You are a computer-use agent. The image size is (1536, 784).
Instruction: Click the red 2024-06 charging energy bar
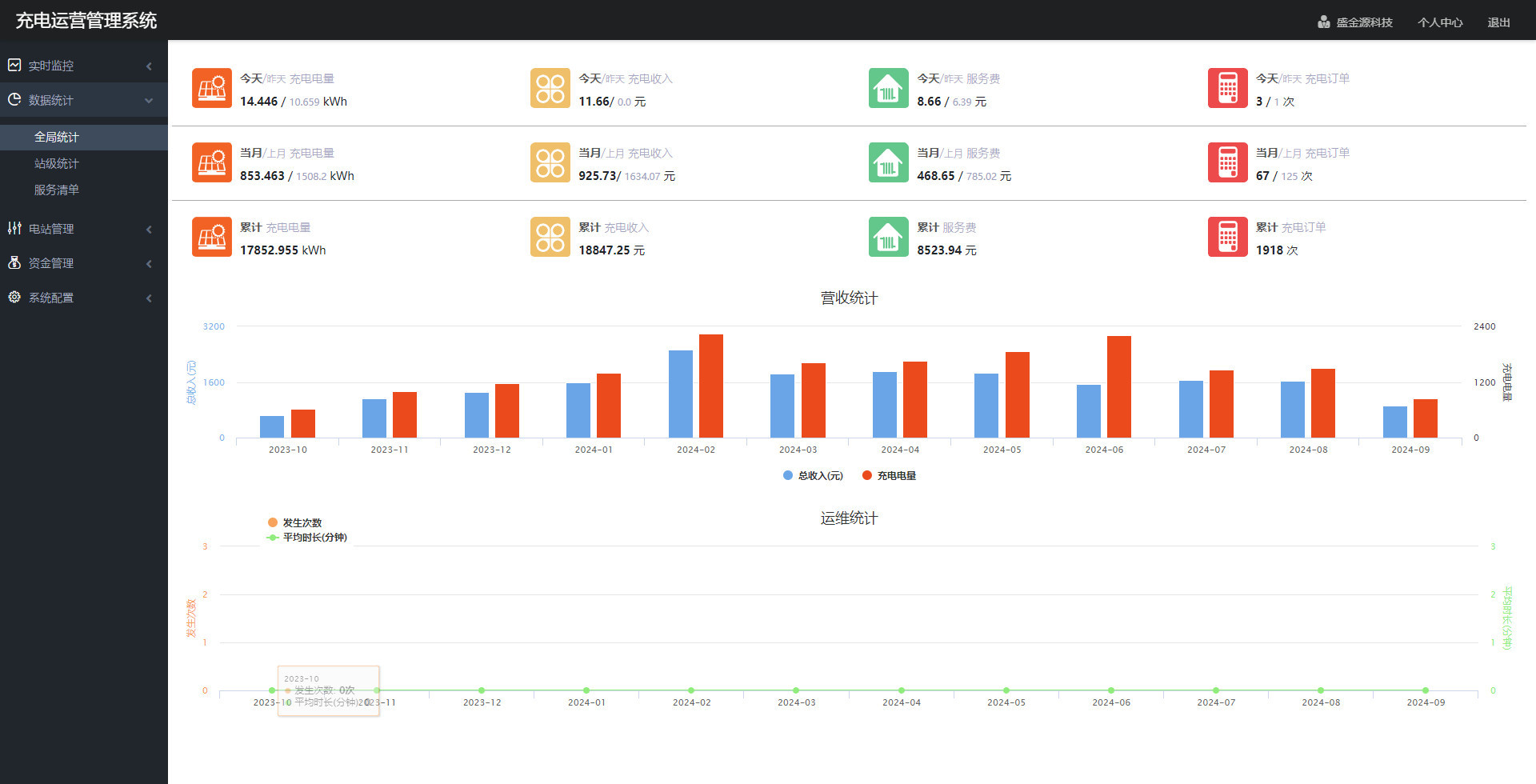(1118, 386)
